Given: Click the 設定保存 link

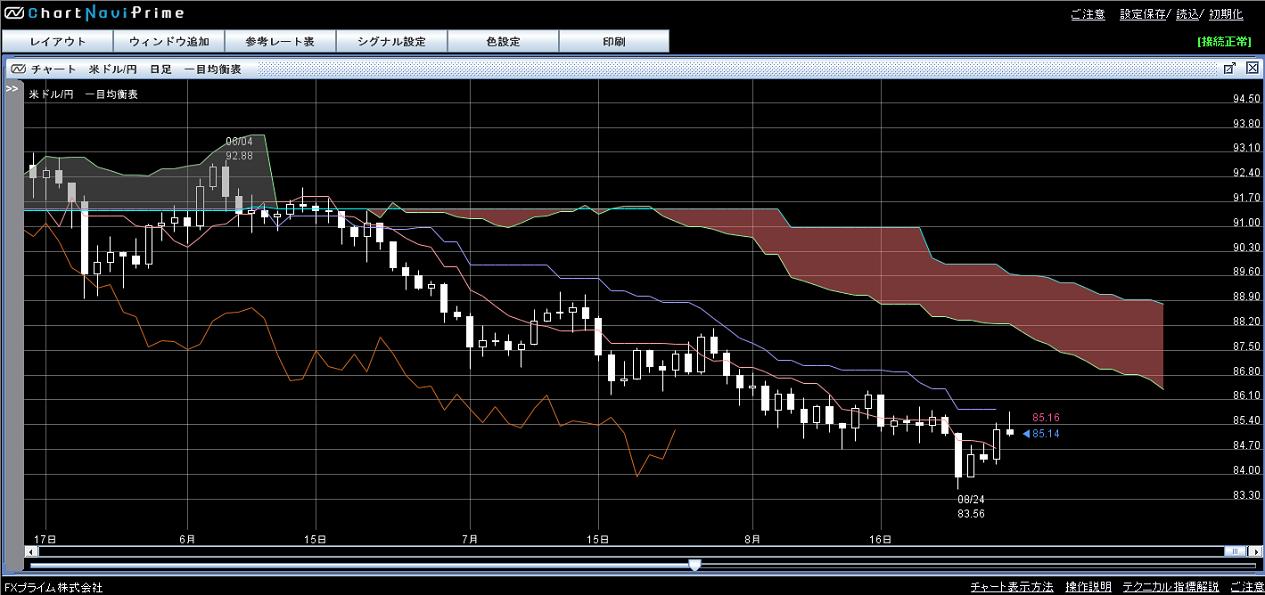Looking at the screenshot, I should click(1143, 14).
